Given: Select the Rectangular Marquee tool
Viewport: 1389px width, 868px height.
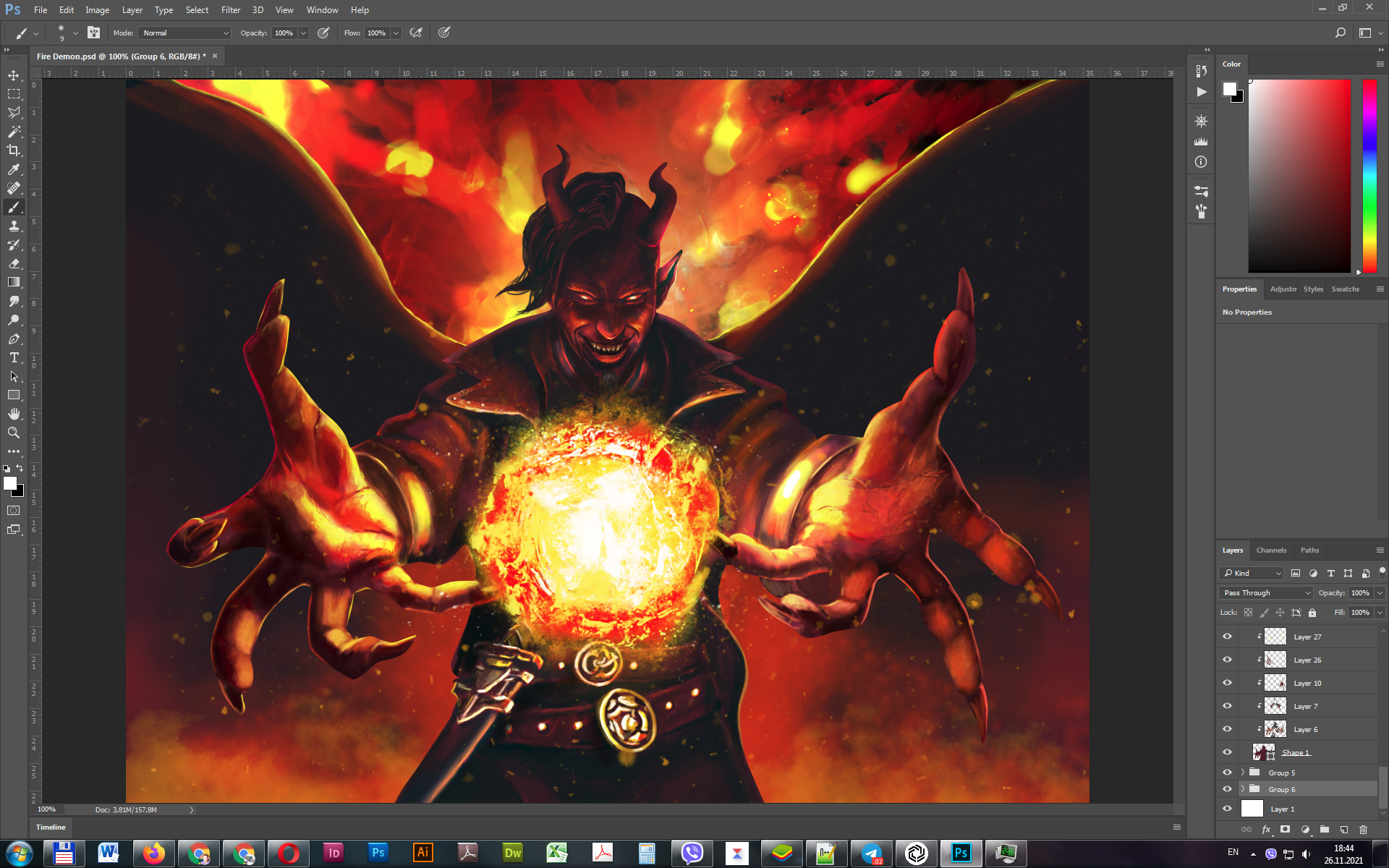Looking at the screenshot, I should point(14,94).
